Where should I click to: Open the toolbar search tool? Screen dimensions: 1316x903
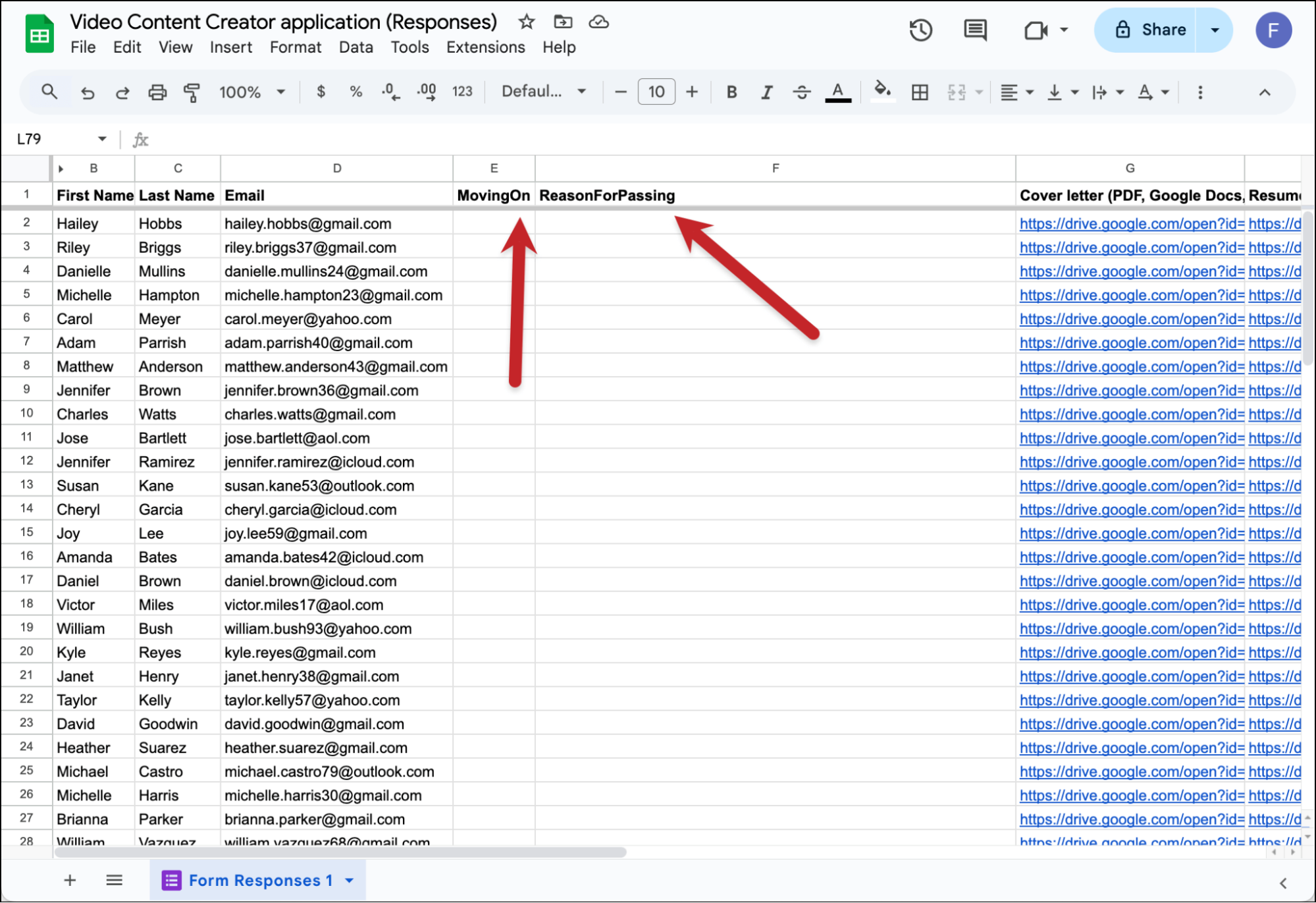coord(49,92)
